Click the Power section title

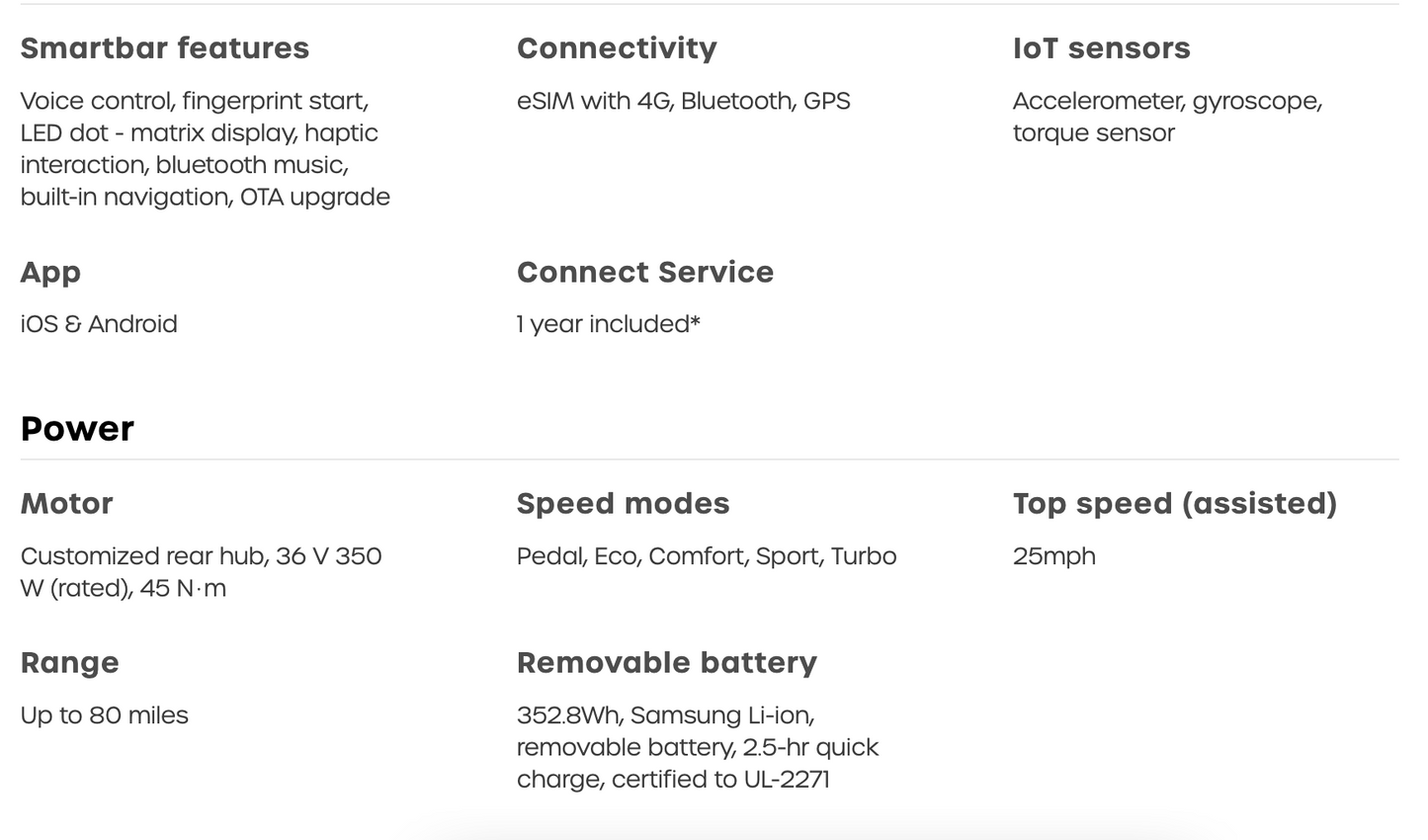77,429
